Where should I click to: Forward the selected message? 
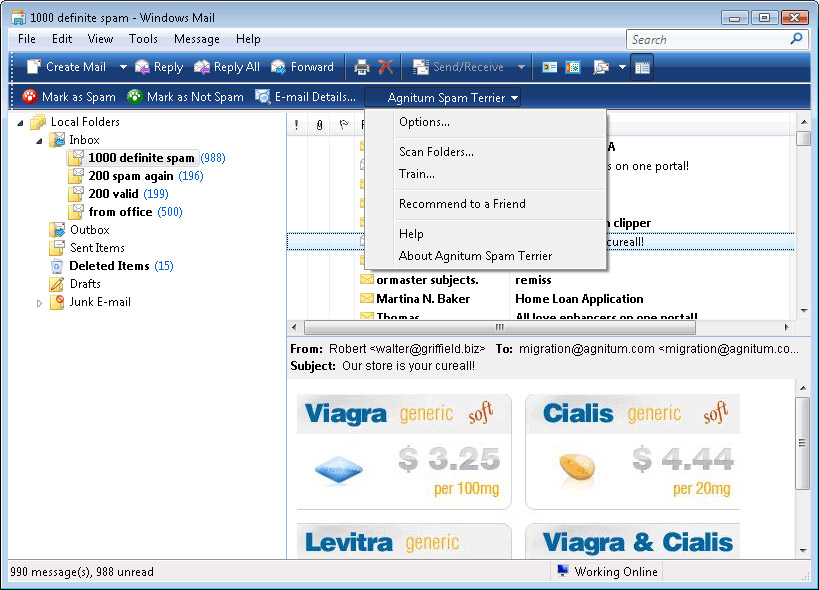[302, 67]
